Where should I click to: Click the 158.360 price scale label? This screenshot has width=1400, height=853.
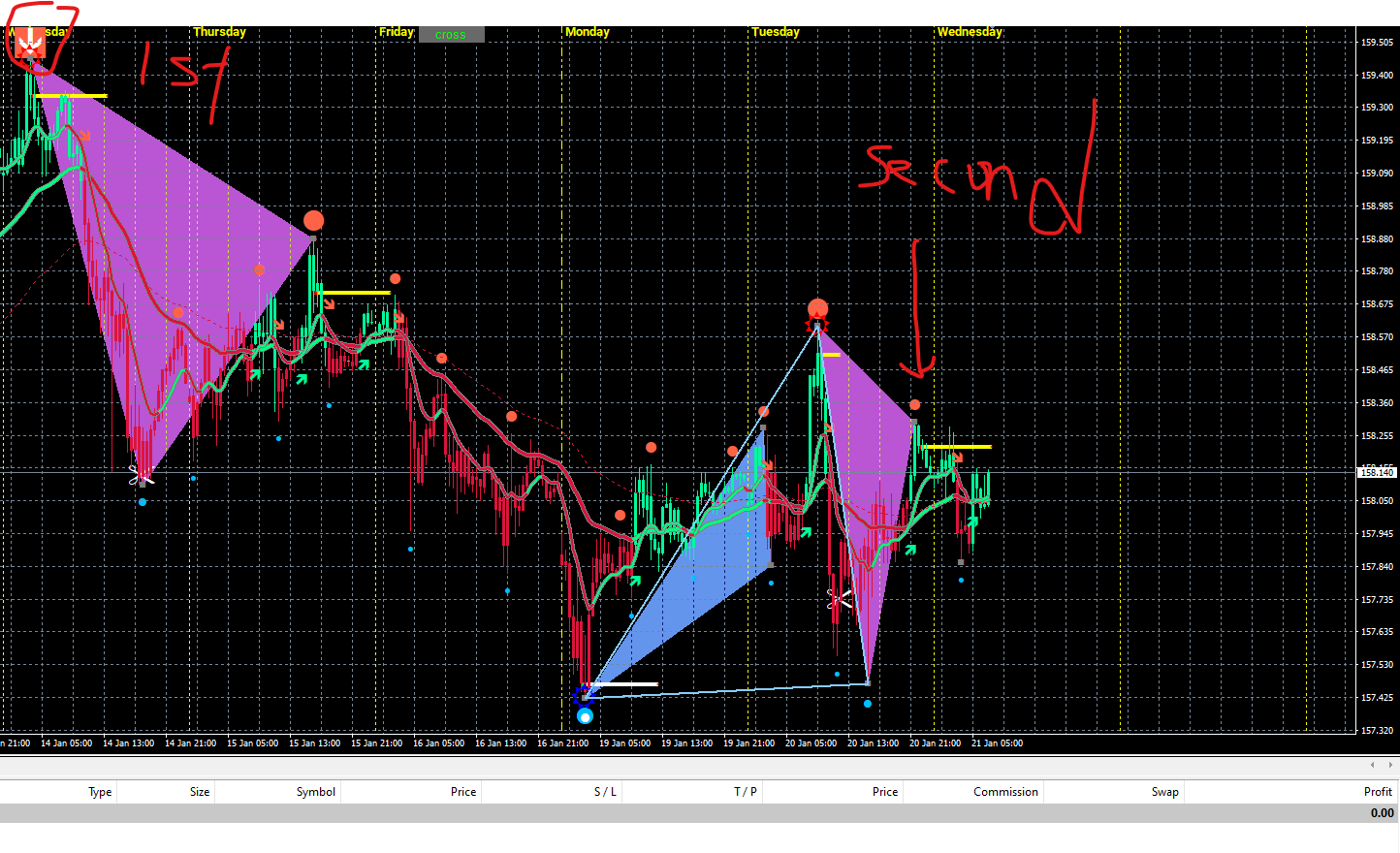(x=1377, y=403)
